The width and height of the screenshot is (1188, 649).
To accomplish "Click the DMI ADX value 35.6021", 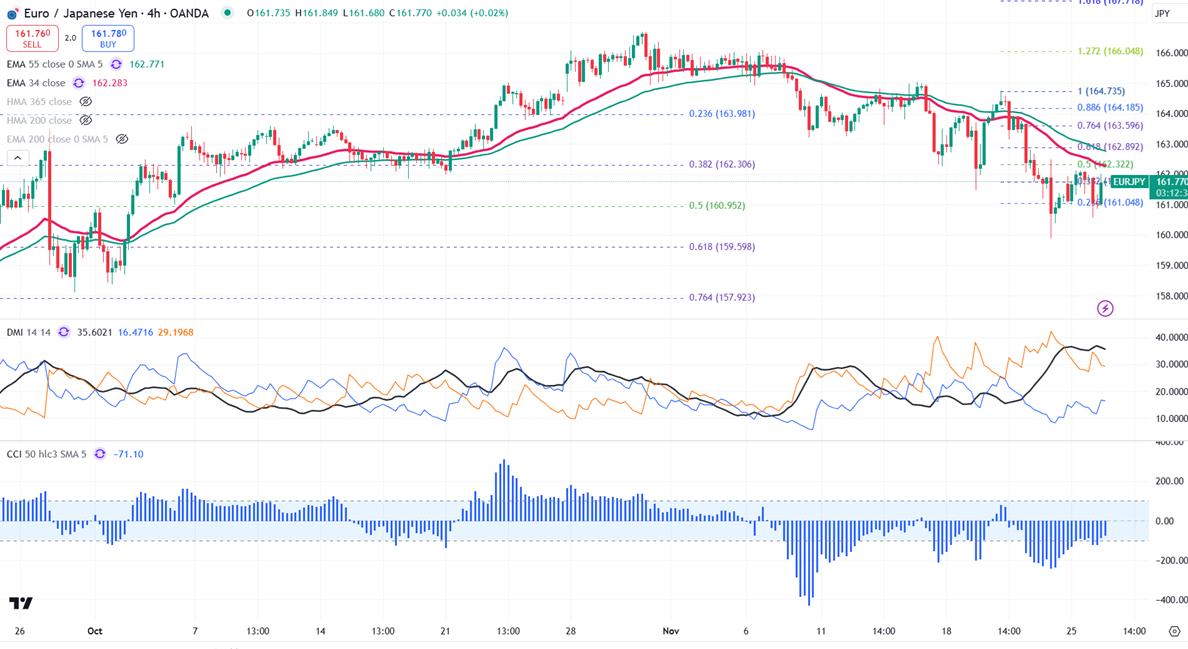I will tap(95, 332).
